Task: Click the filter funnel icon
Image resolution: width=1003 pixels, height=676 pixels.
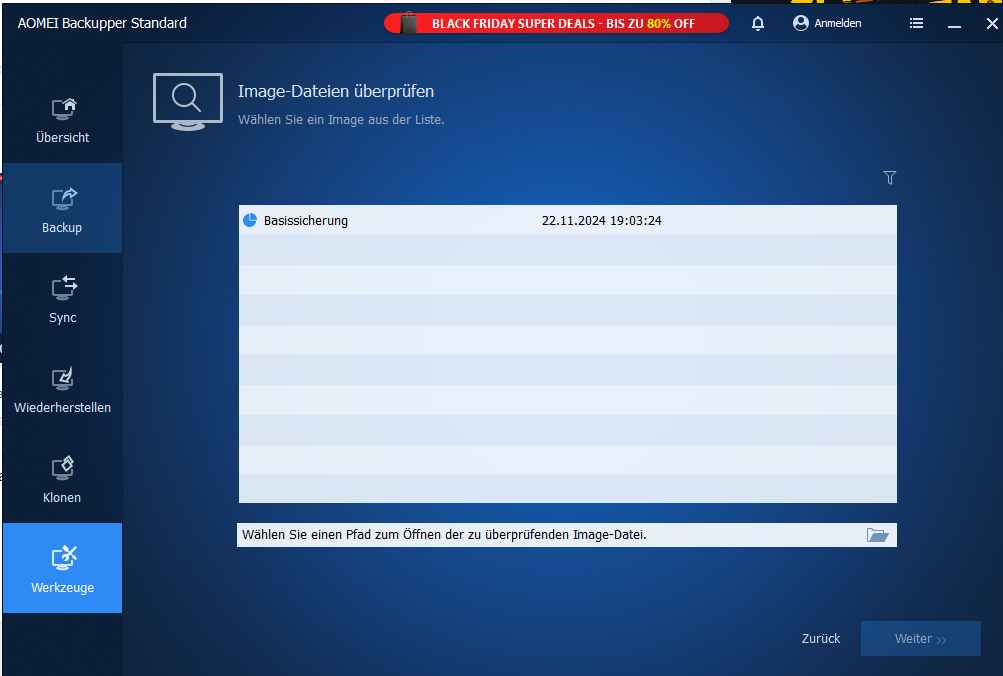Action: [889, 177]
